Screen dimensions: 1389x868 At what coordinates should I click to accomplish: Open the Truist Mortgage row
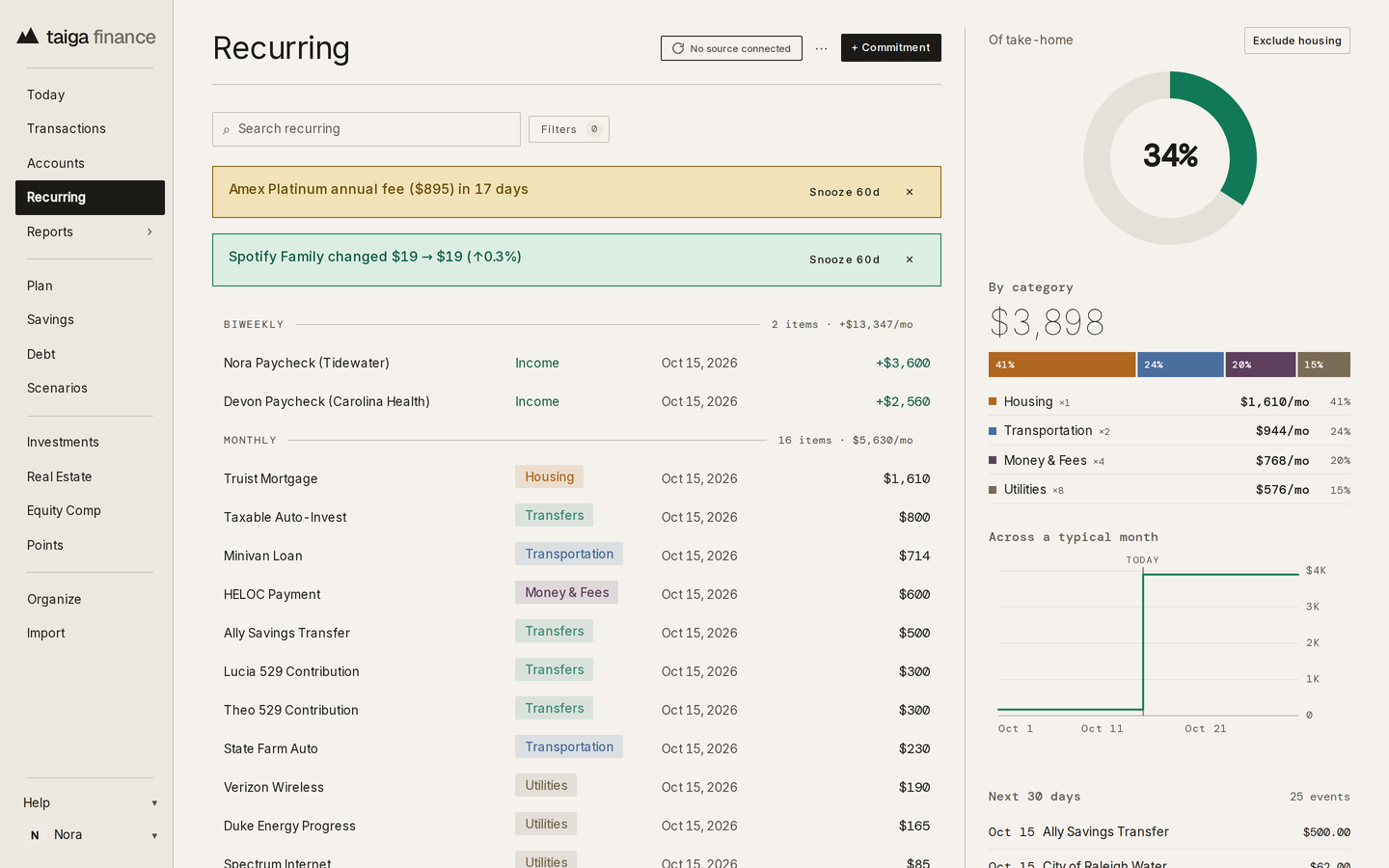tap(577, 478)
